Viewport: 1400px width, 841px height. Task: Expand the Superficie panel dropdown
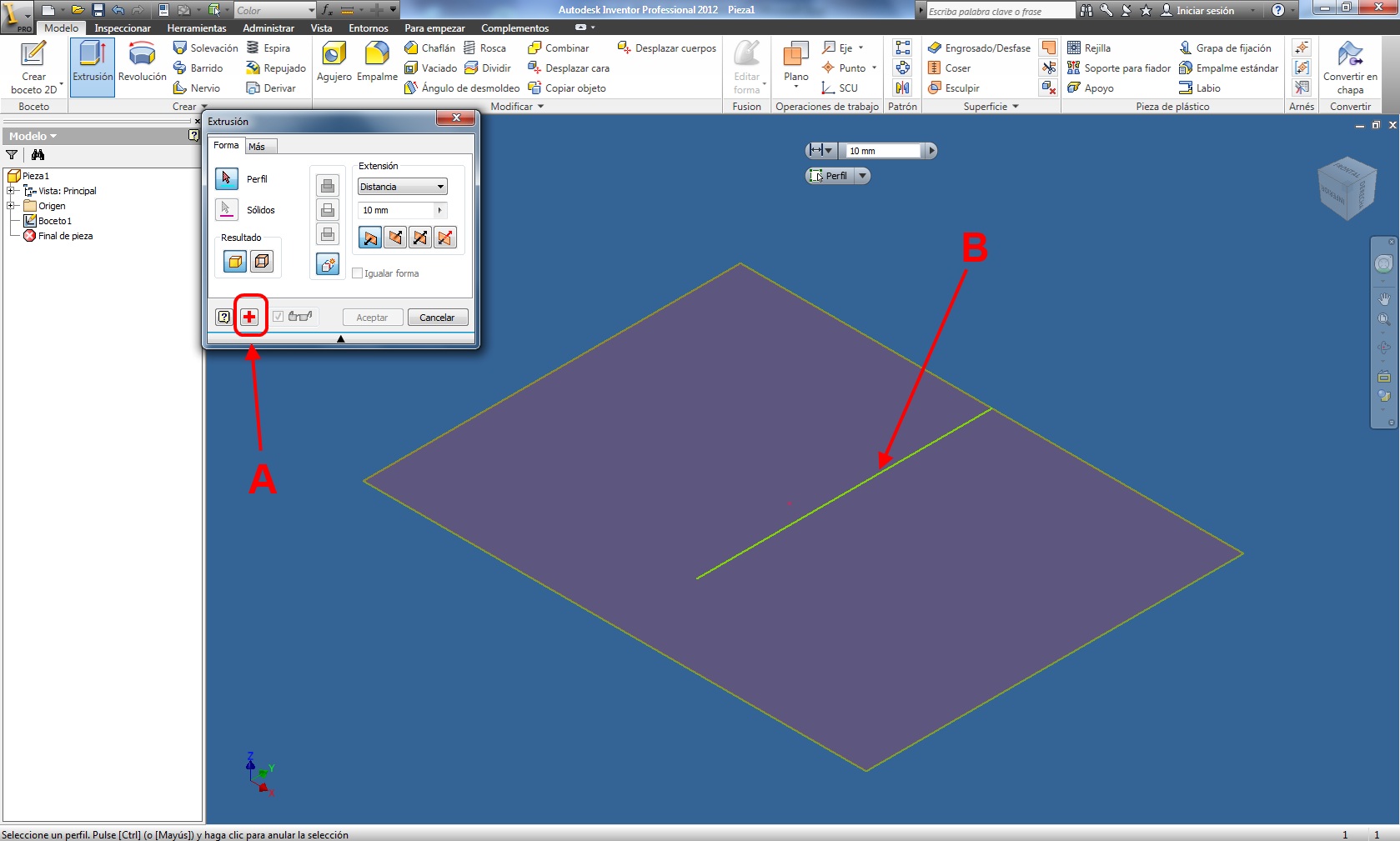[1016, 107]
